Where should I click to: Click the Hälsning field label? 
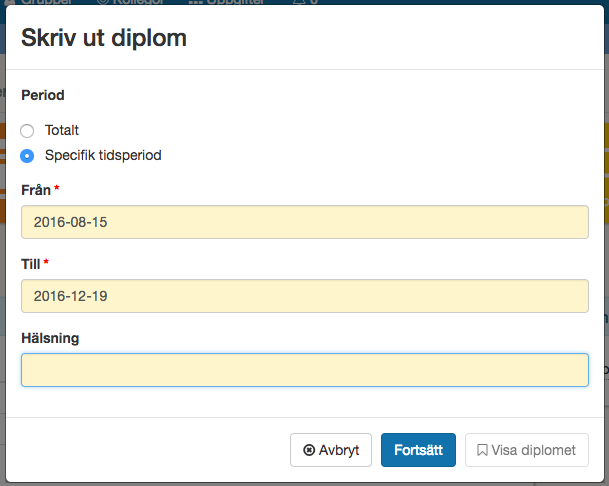(50, 338)
